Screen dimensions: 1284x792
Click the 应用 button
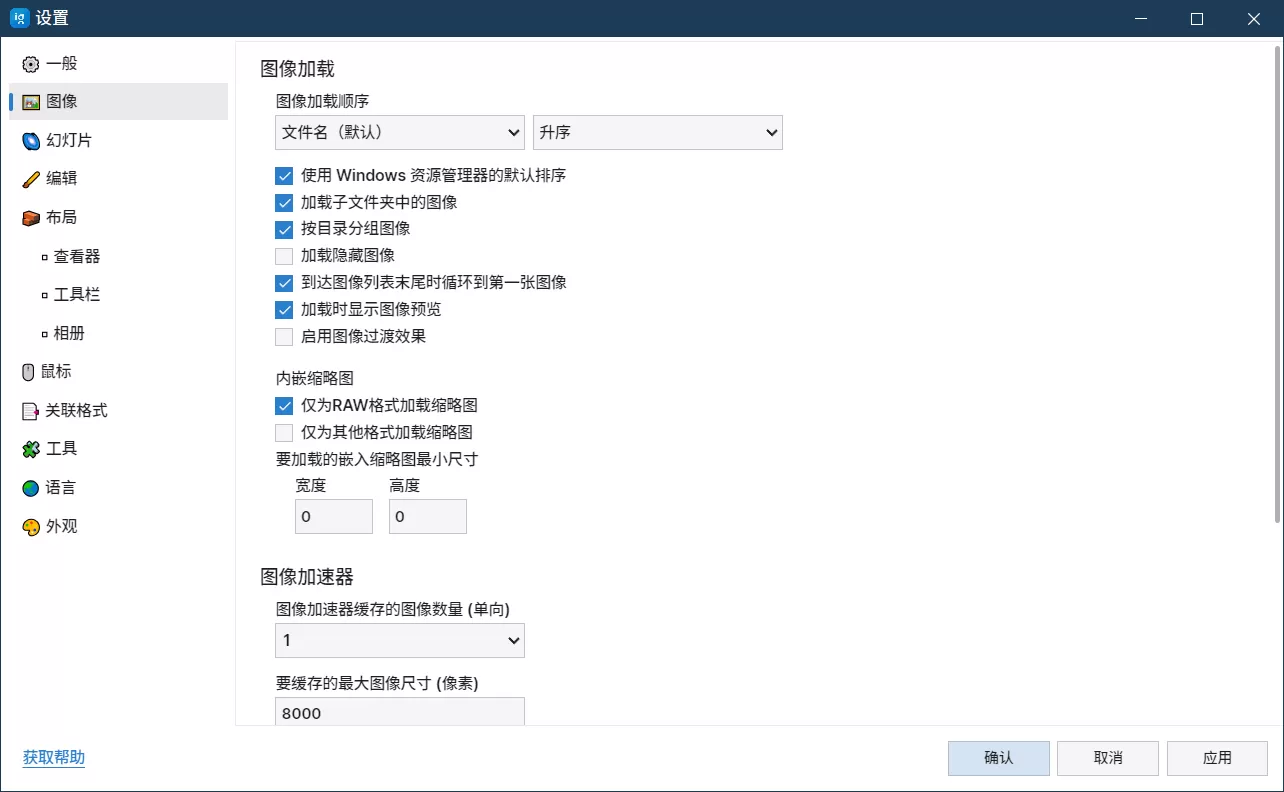[1216, 758]
